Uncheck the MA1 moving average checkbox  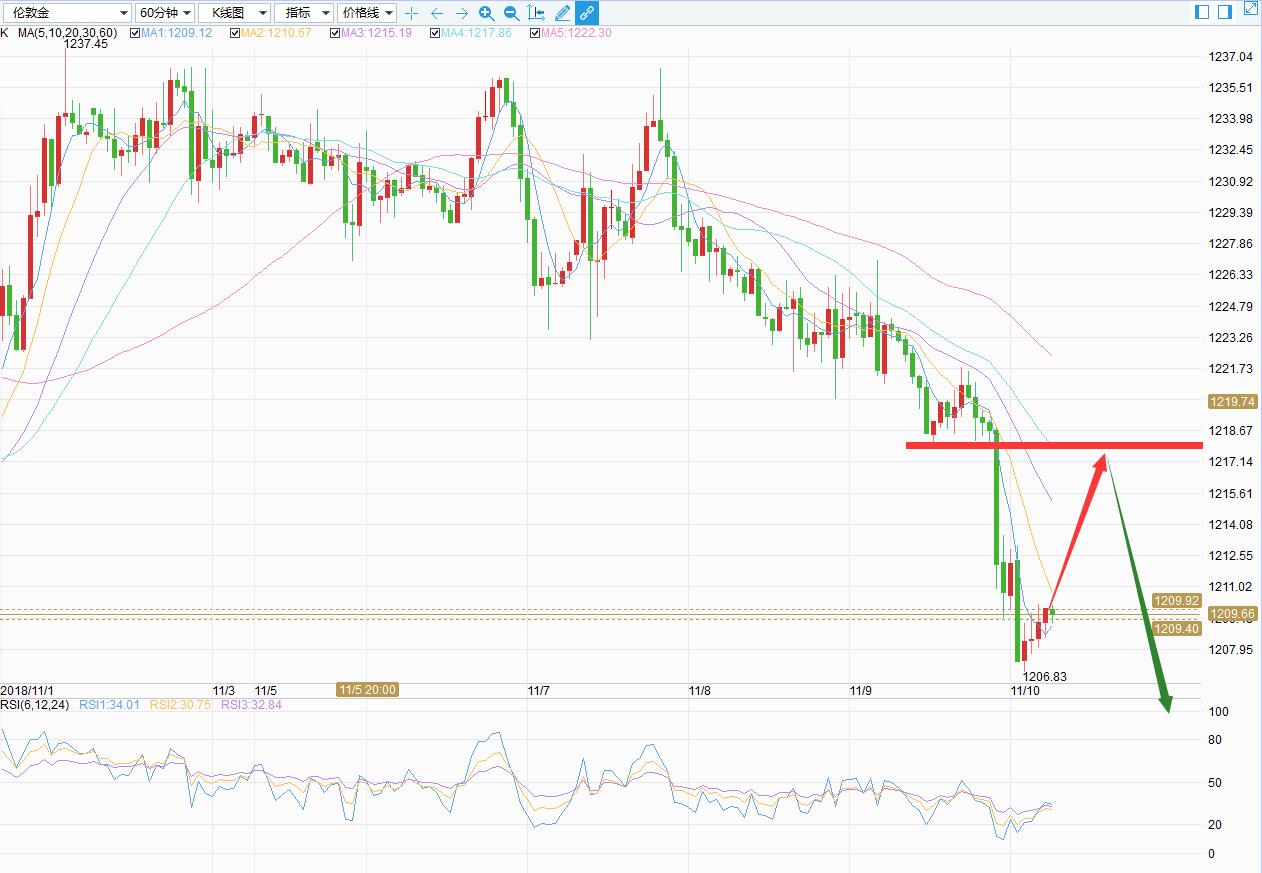click(133, 33)
